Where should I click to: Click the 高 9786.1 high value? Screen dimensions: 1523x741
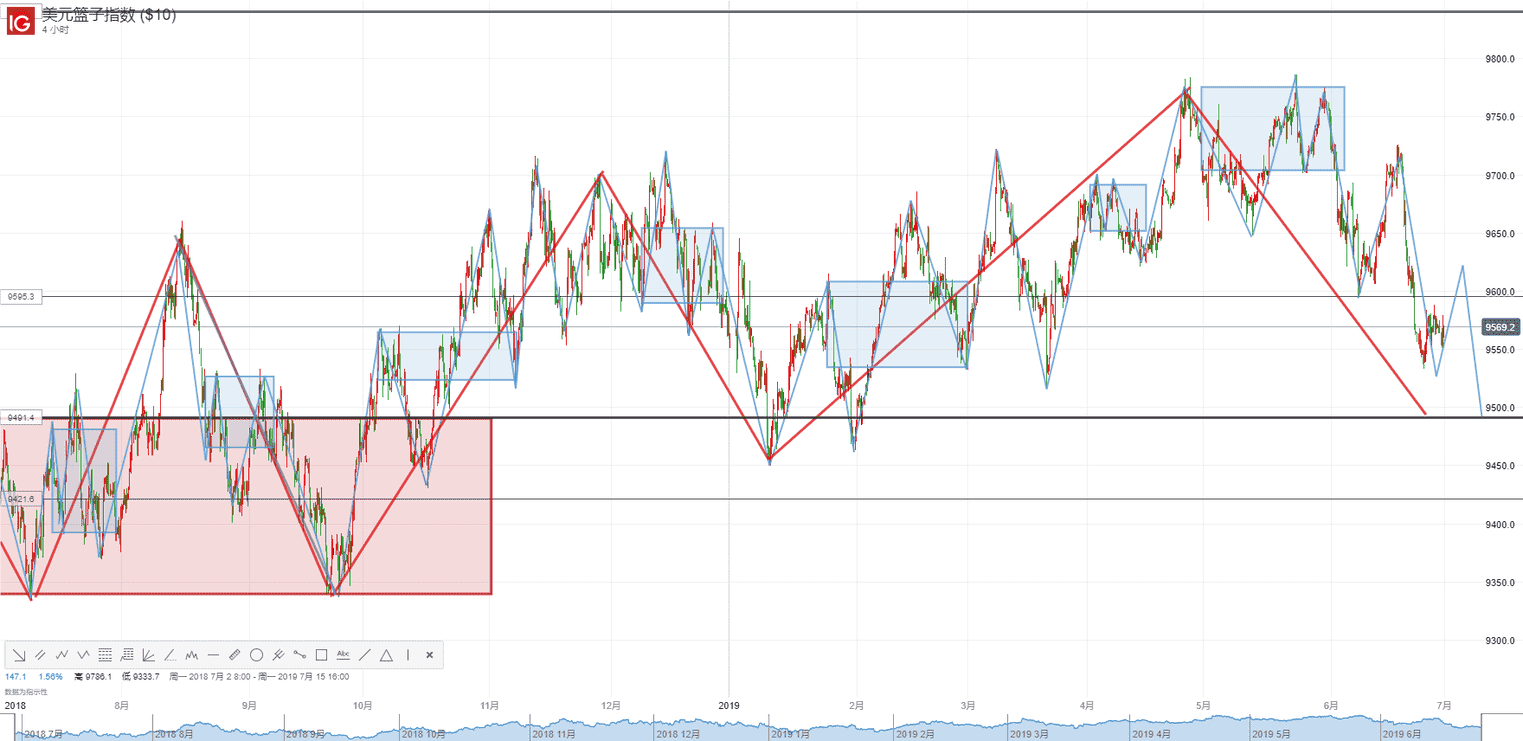[x=93, y=677]
